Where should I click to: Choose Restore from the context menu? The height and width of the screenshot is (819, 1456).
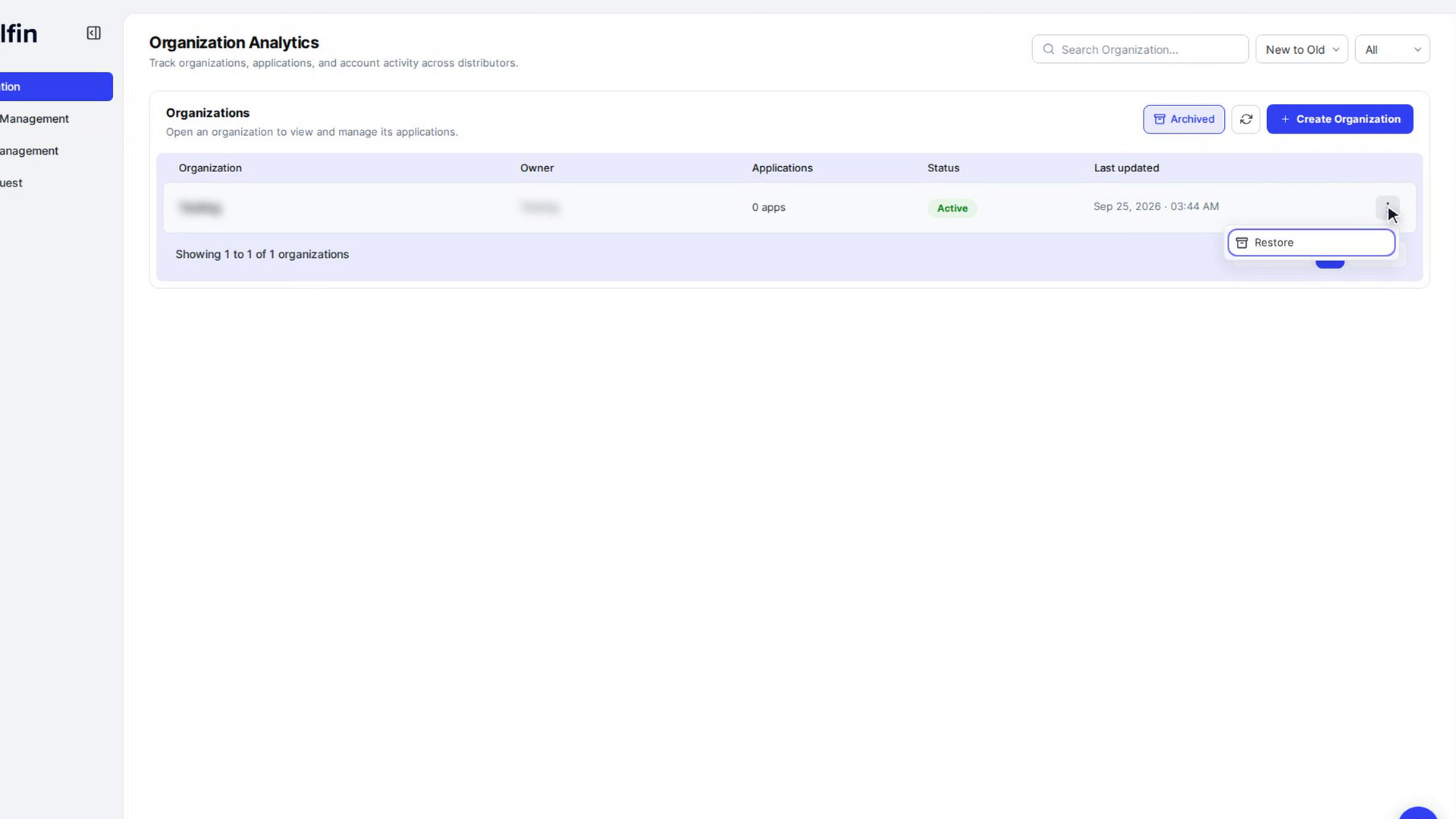1311,243
